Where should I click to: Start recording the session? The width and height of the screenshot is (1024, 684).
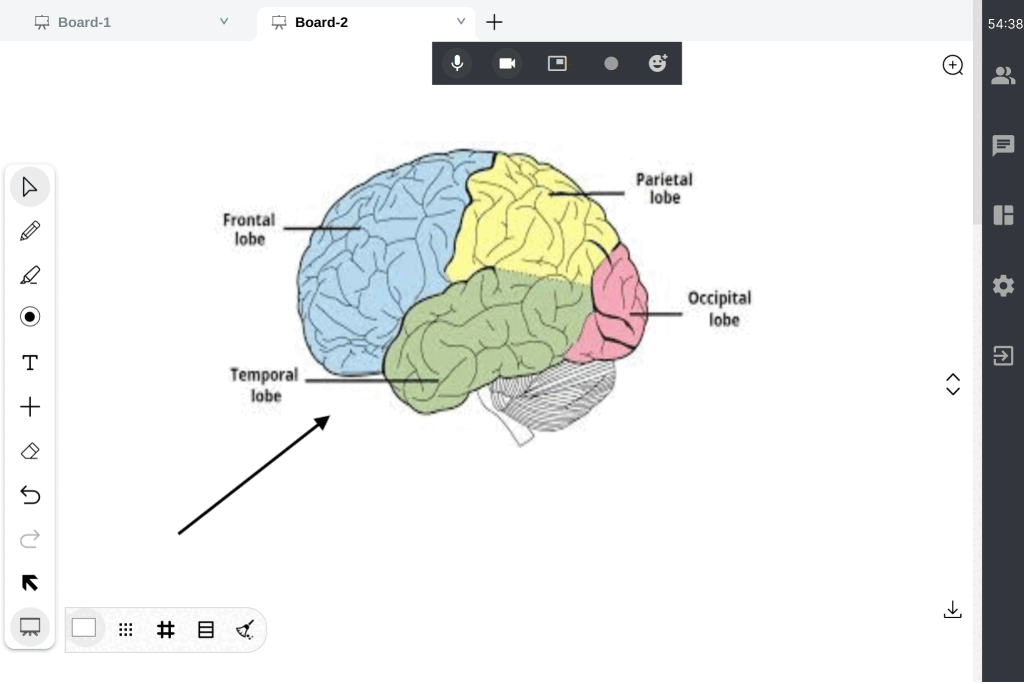611,63
